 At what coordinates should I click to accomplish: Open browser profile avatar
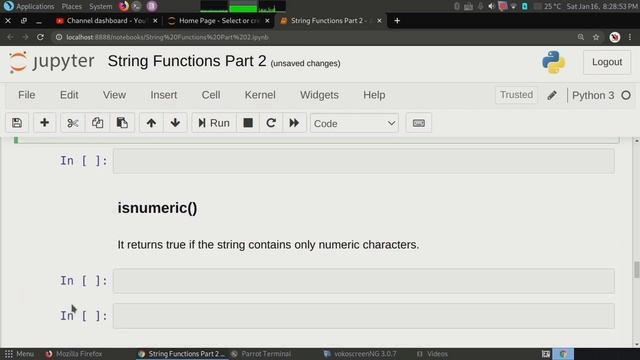point(615,37)
